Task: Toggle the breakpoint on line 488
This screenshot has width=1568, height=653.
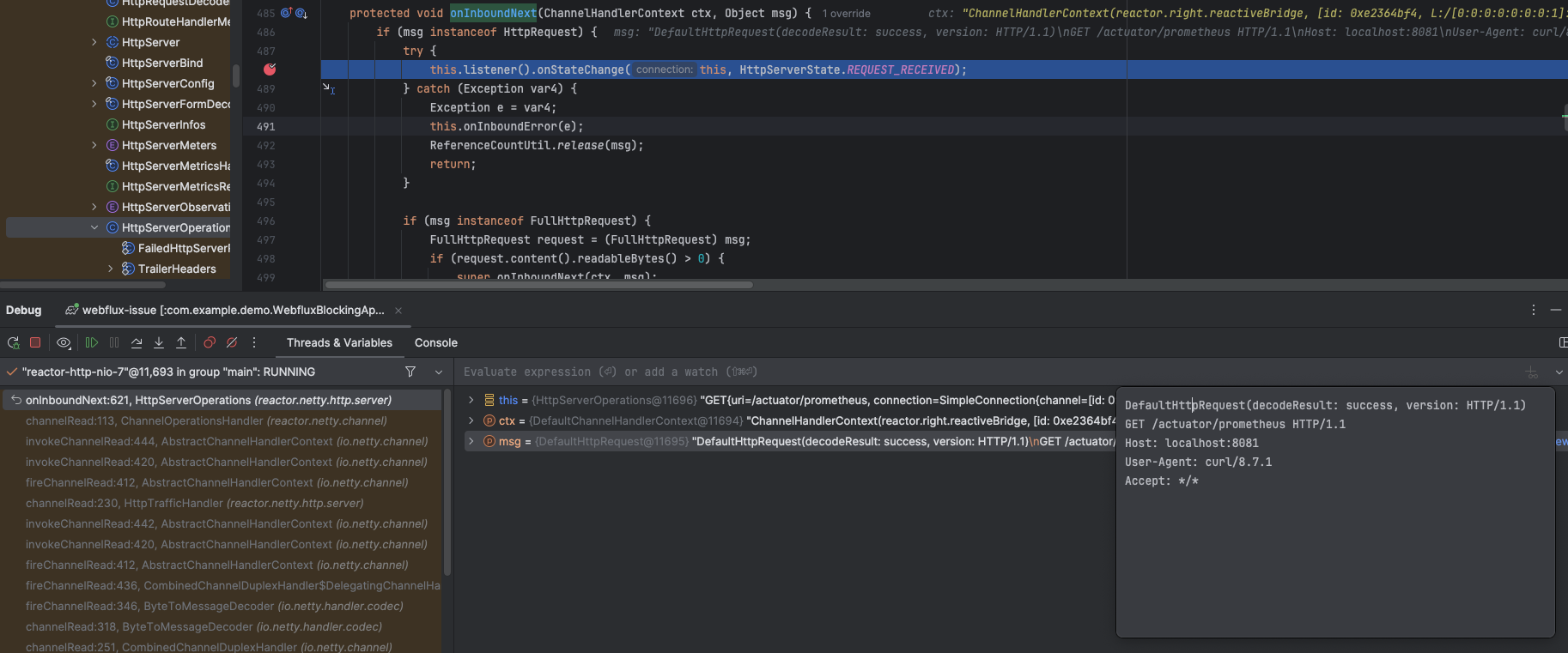Action: coord(270,70)
